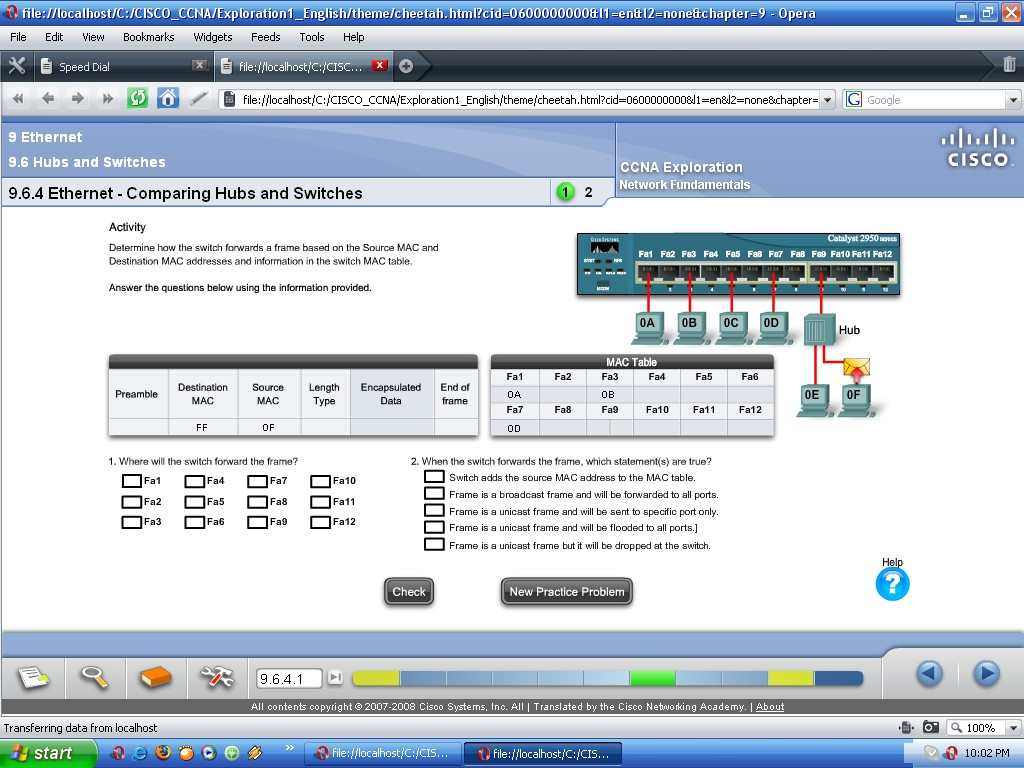Add a new tab with plus icon
1024x768 pixels.
click(x=406, y=66)
